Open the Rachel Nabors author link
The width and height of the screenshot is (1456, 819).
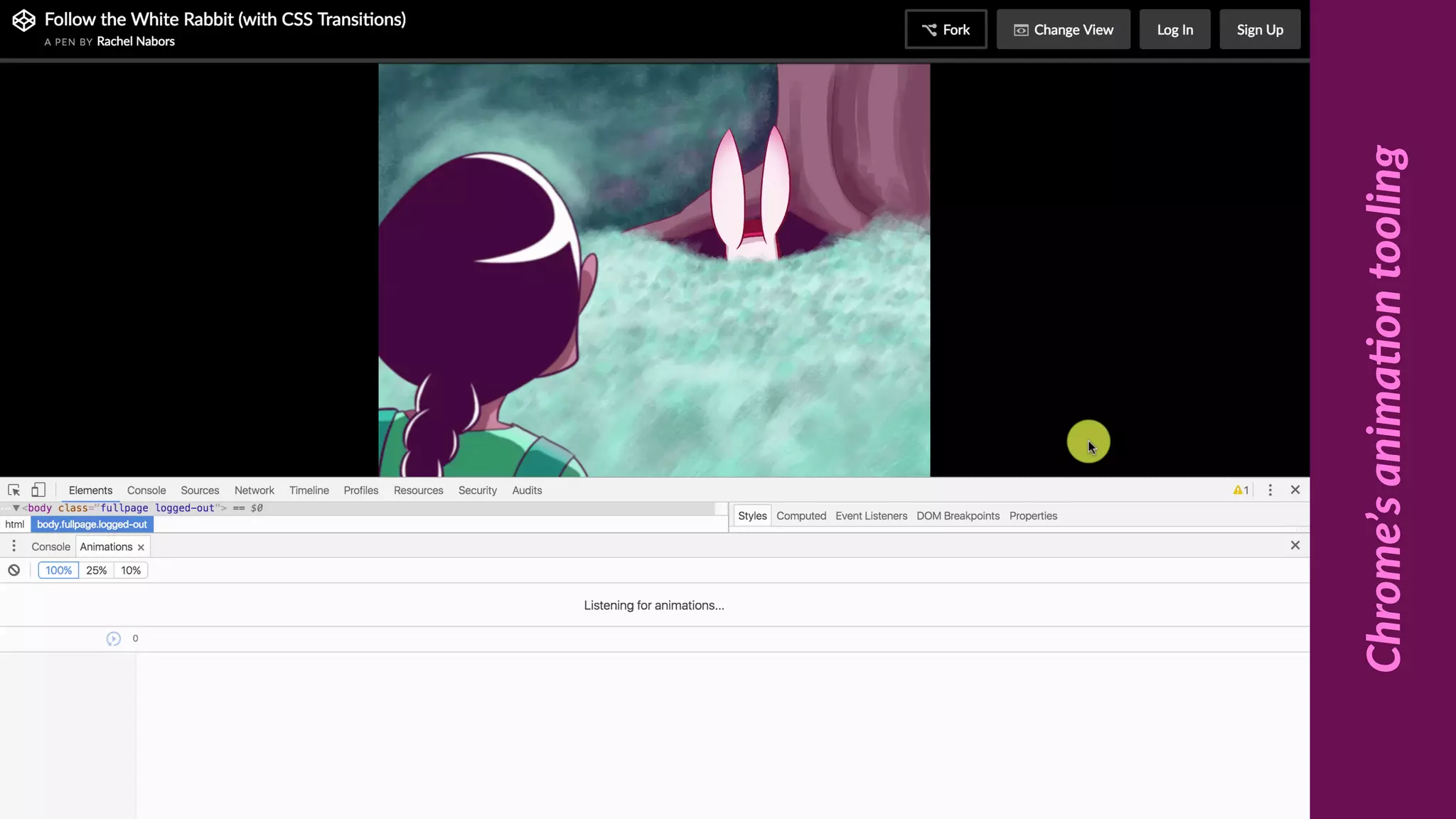[136, 41]
